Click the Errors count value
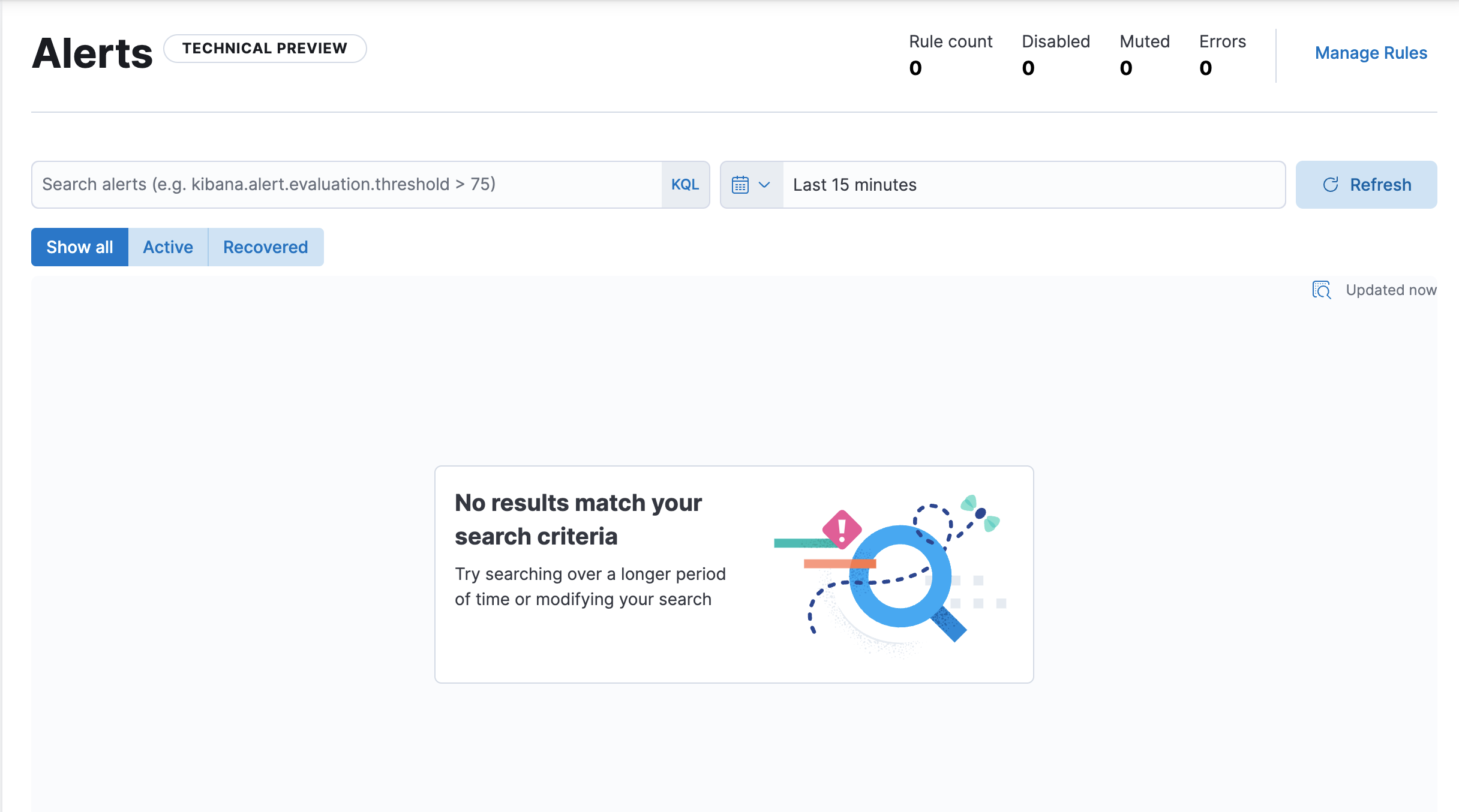1459x812 pixels. (1206, 68)
